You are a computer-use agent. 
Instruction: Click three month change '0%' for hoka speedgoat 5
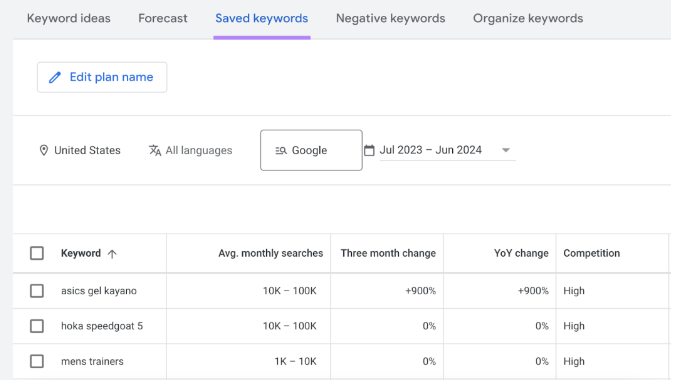[429, 326]
